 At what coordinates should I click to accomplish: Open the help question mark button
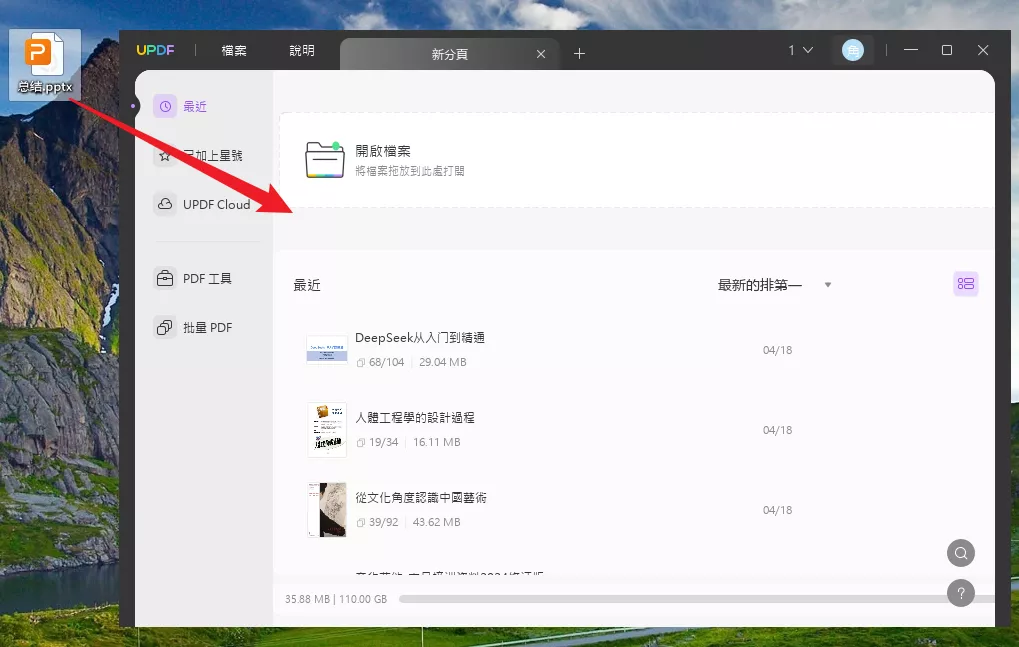(x=961, y=593)
